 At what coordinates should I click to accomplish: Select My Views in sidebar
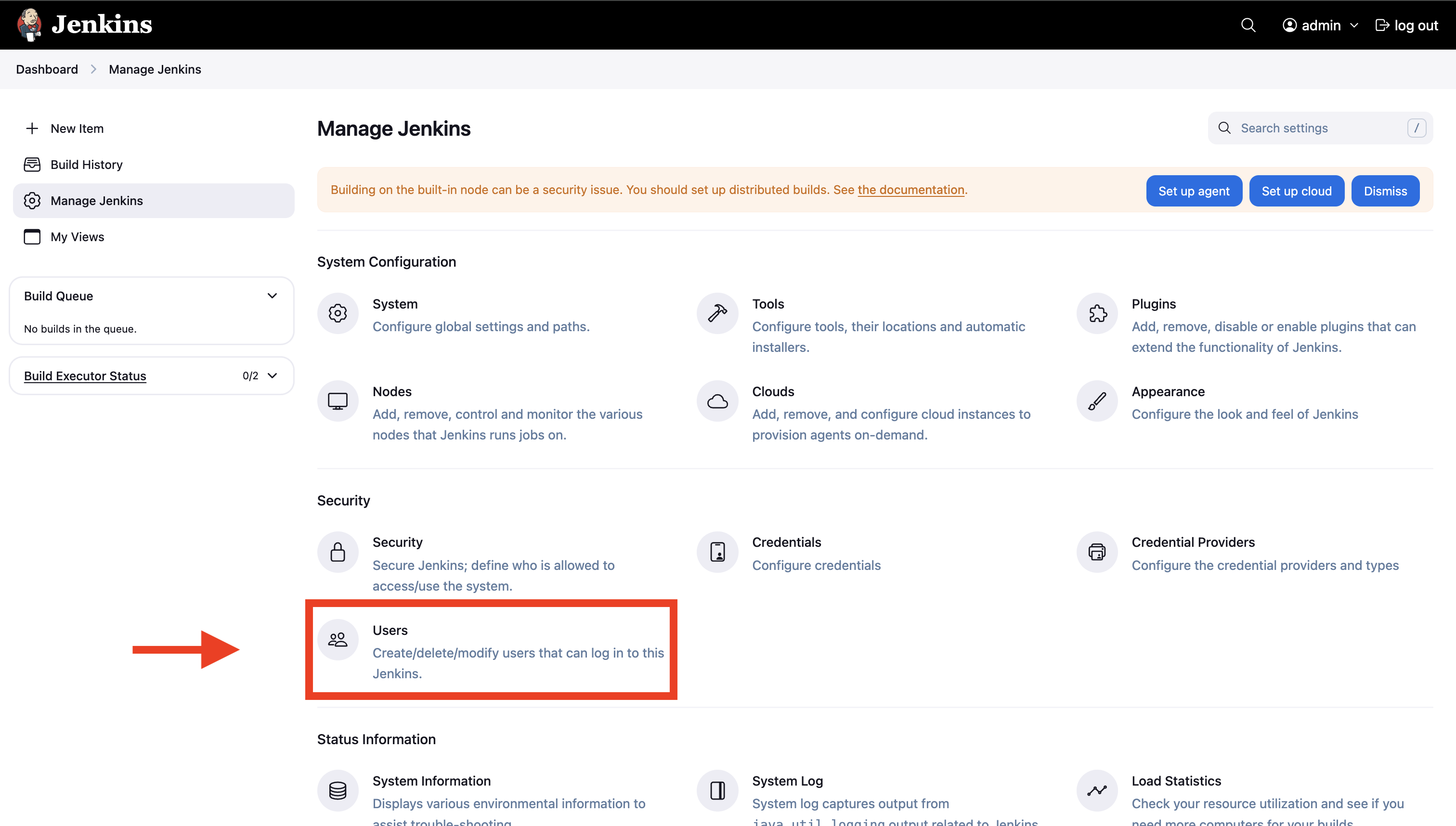coord(153,236)
